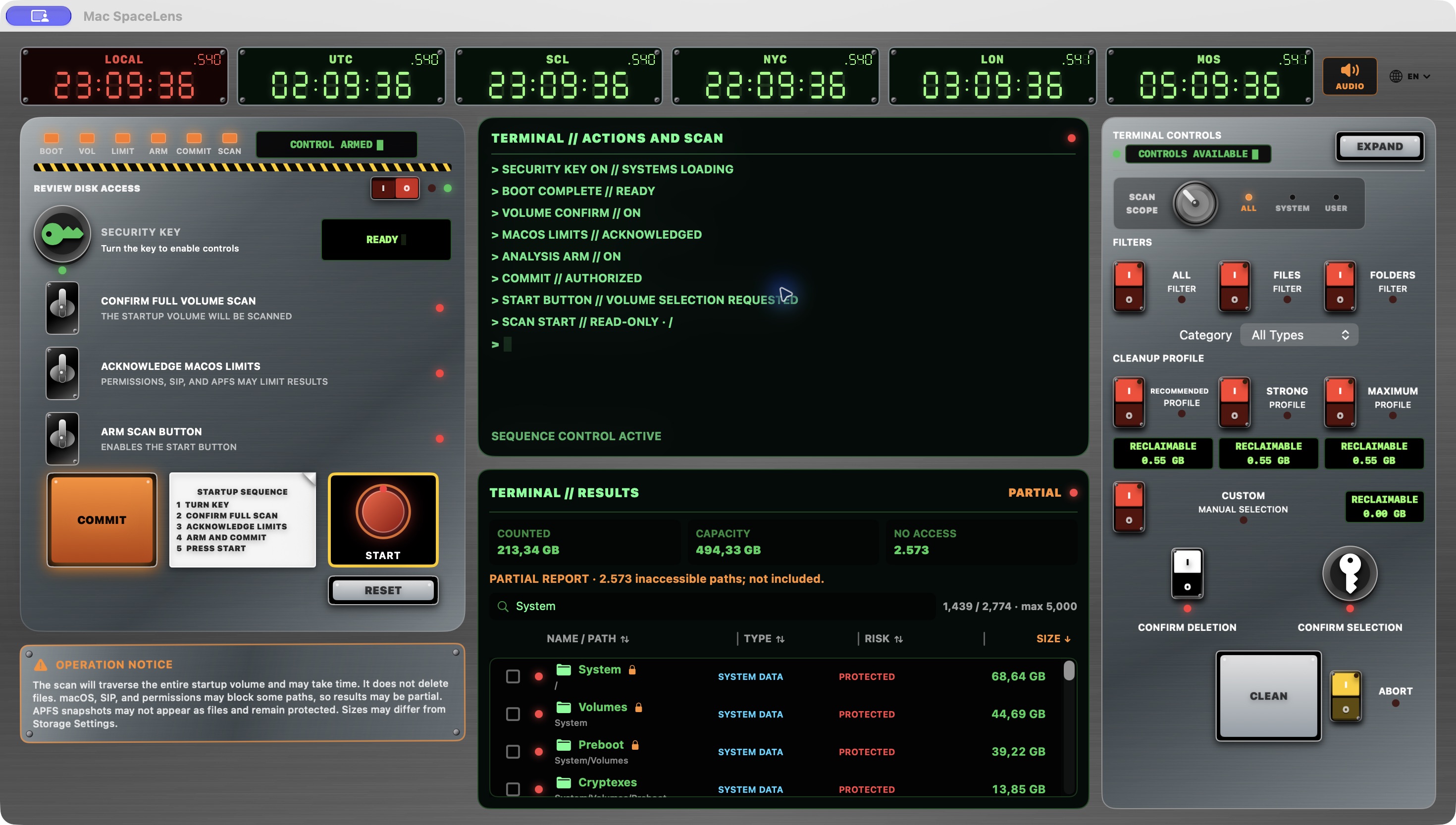
Task: Toggle the Custom Manual Selection switch
Action: [1129, 507]
